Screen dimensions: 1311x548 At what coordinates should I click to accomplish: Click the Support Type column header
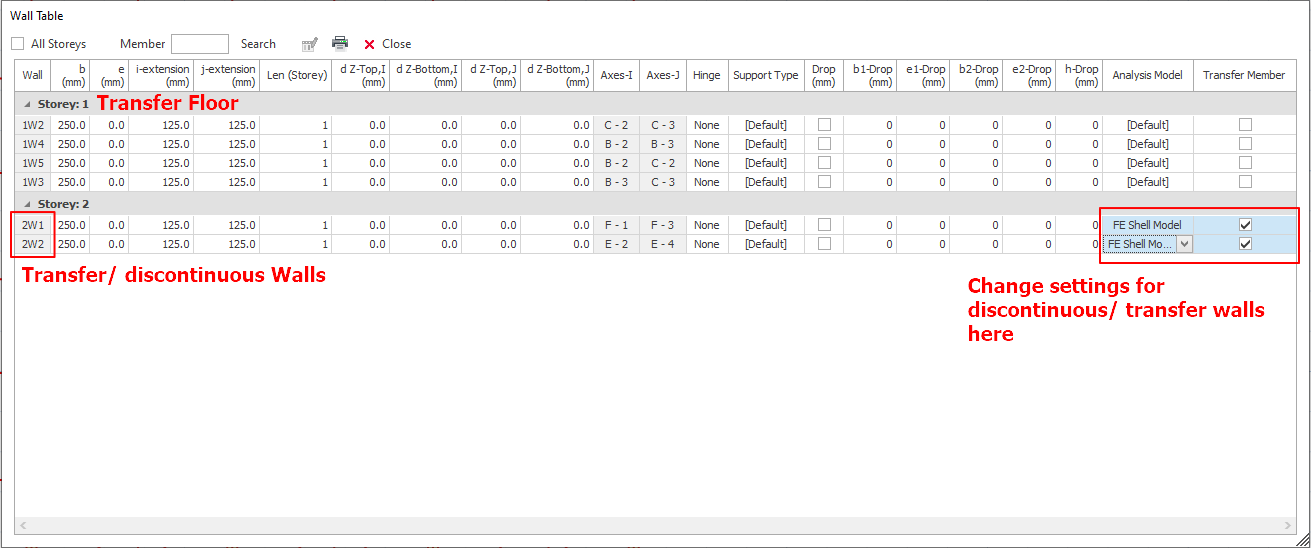pyautogui.click(x=765, y=75)
